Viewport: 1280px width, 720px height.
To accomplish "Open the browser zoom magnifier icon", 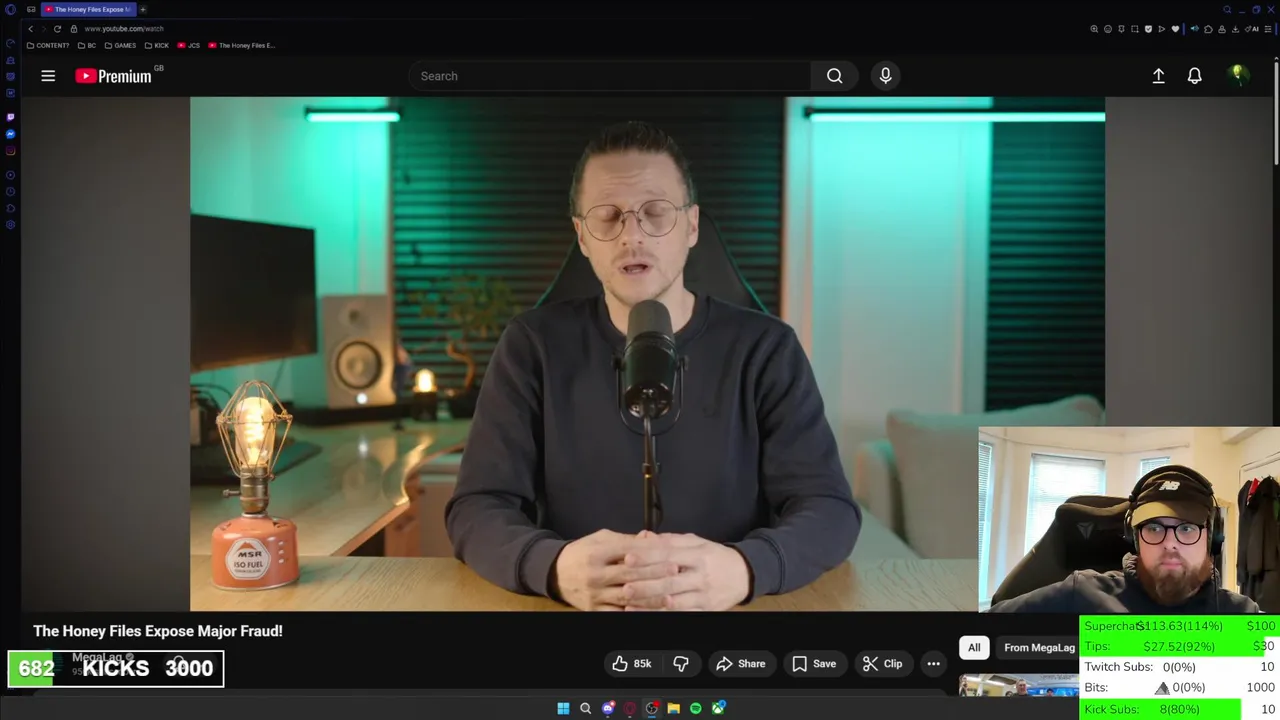I will [1094, 29].
